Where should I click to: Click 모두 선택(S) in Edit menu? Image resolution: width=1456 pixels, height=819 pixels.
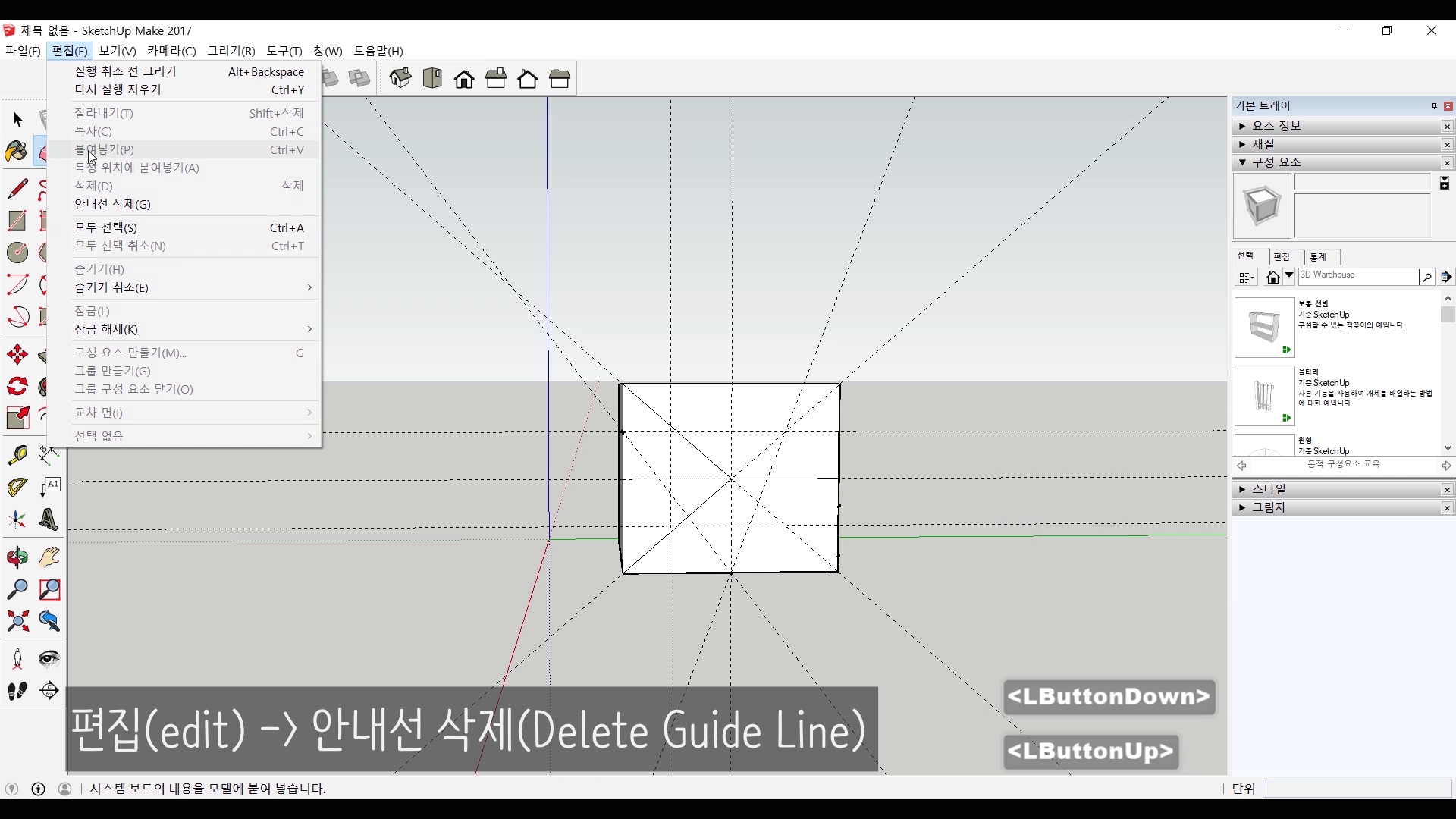105,227
